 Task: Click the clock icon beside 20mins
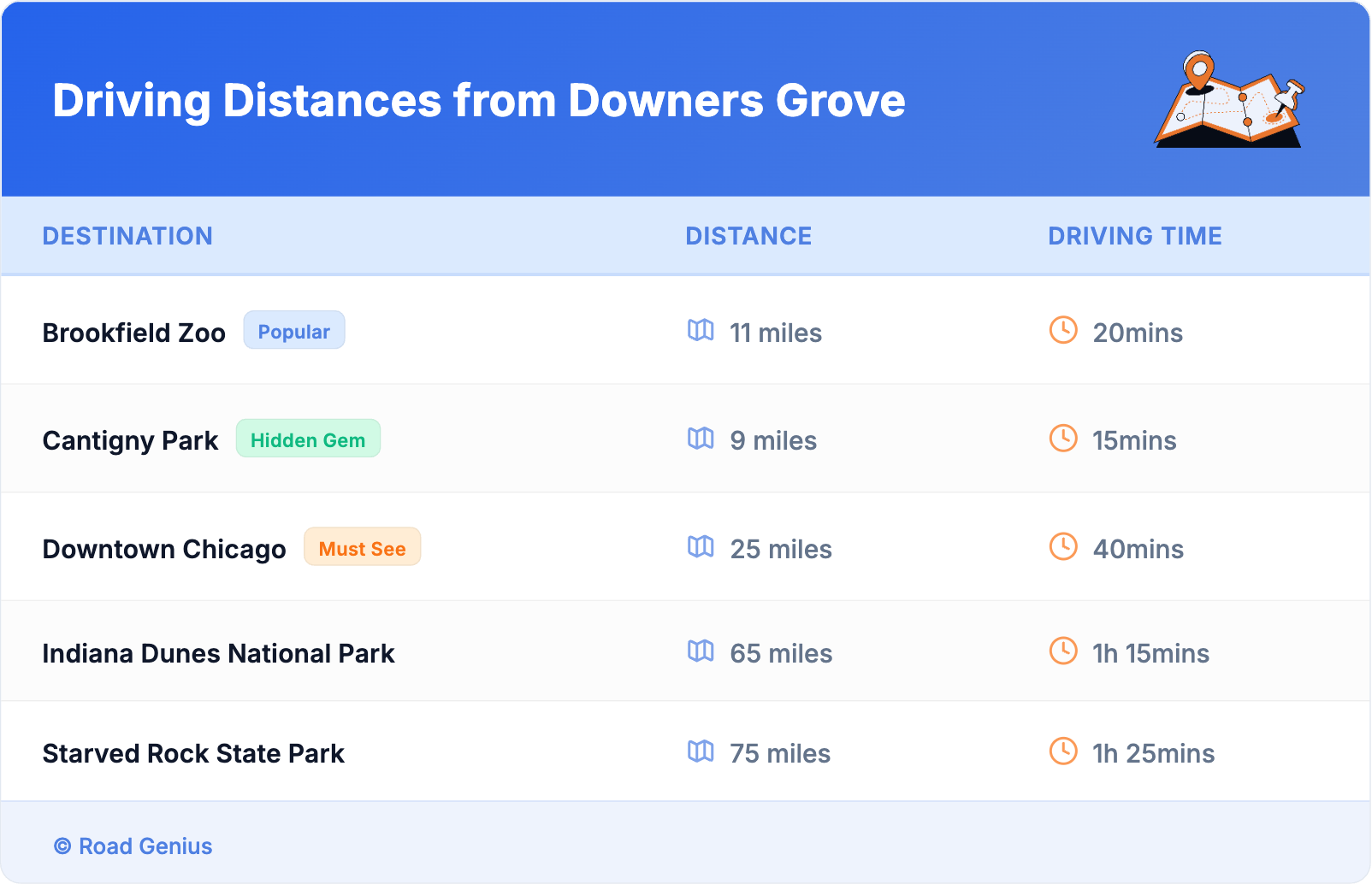pyautogui.click(x=1063, y=330)
